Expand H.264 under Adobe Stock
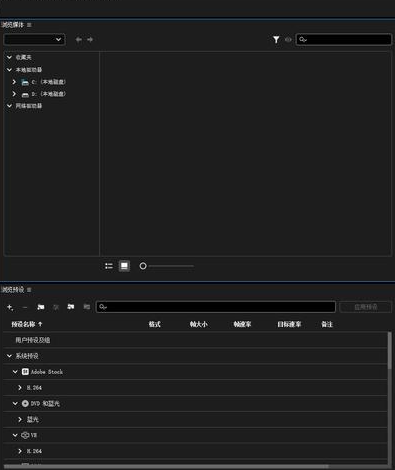The image size is (395, 470). click(20, 388)
